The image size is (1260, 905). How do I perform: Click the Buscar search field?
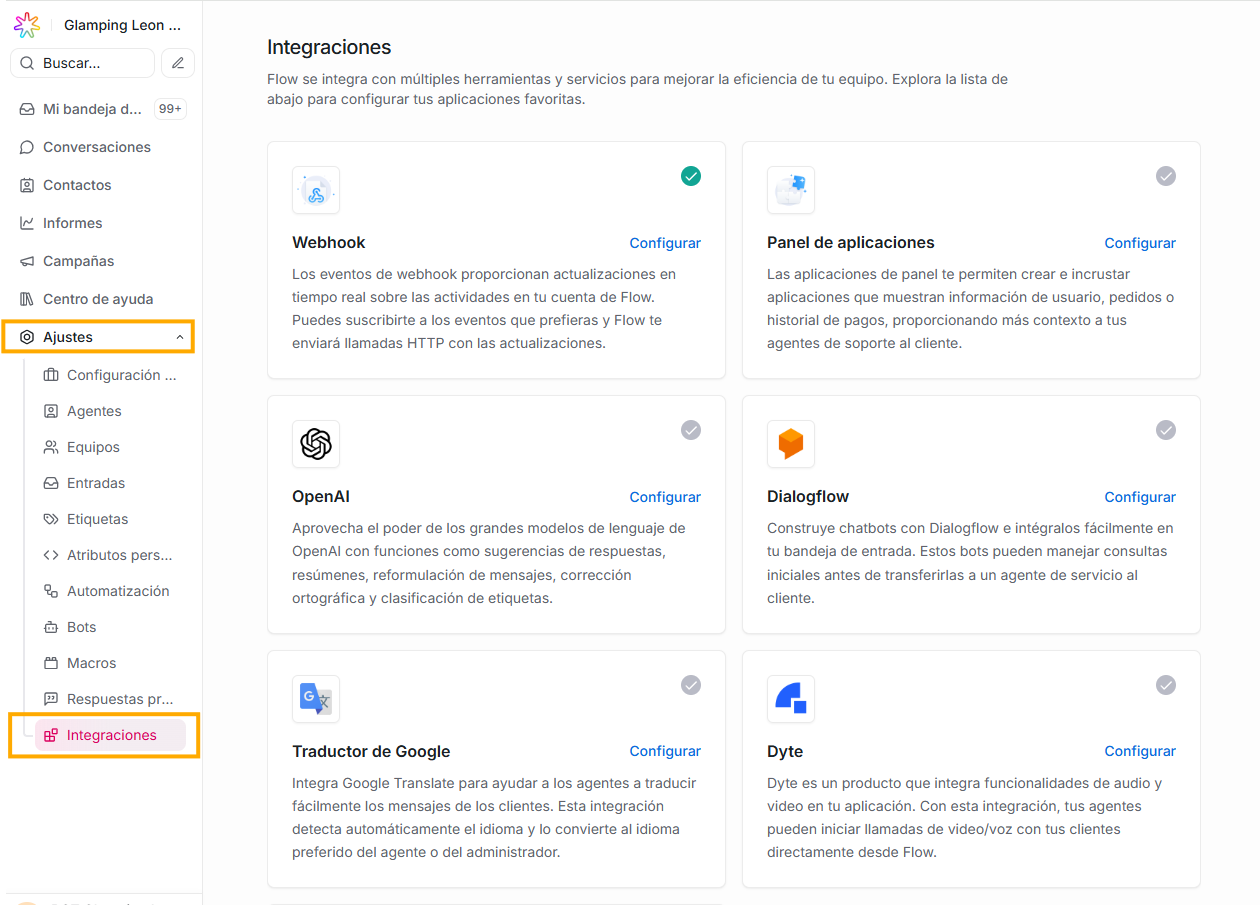click(x=83, y=63)
